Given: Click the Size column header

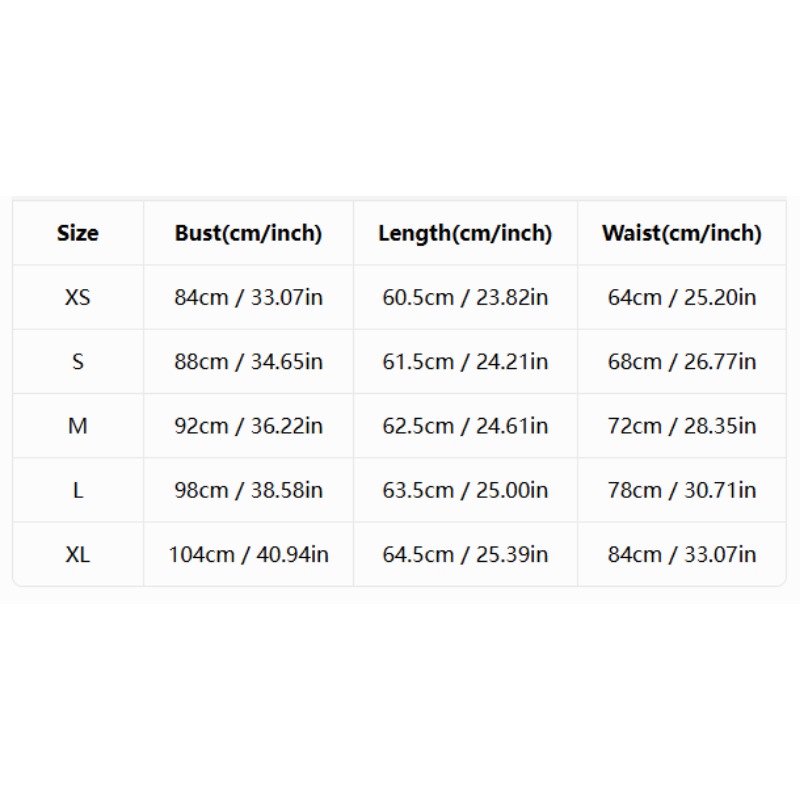Looking at the screenshot, I should (x=78, y=233).
